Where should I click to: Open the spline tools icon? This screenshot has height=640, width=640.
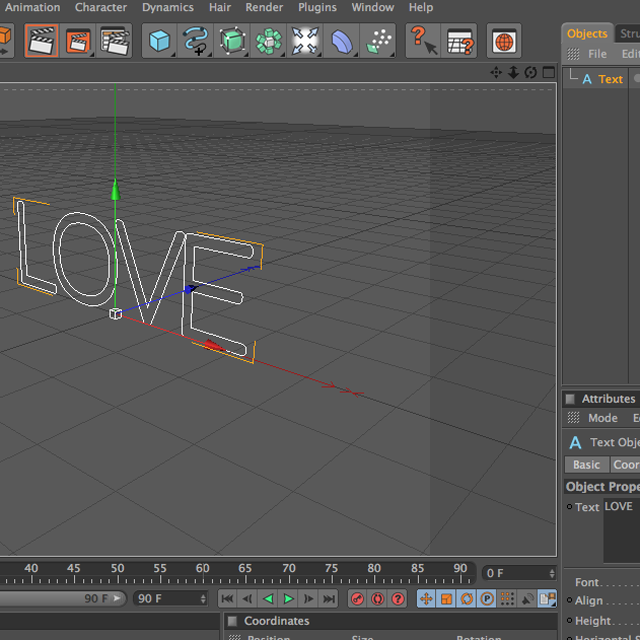[195, 41]
